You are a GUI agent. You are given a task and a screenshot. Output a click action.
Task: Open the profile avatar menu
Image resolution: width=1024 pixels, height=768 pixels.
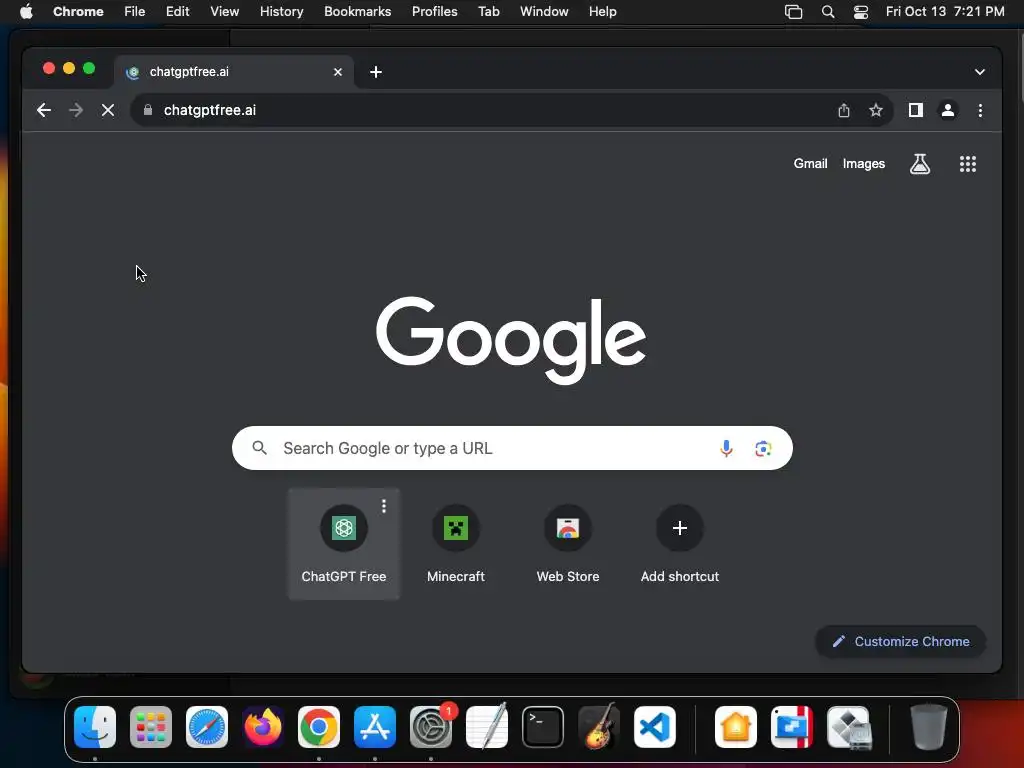pyautogui.click(x=948, y=110)
